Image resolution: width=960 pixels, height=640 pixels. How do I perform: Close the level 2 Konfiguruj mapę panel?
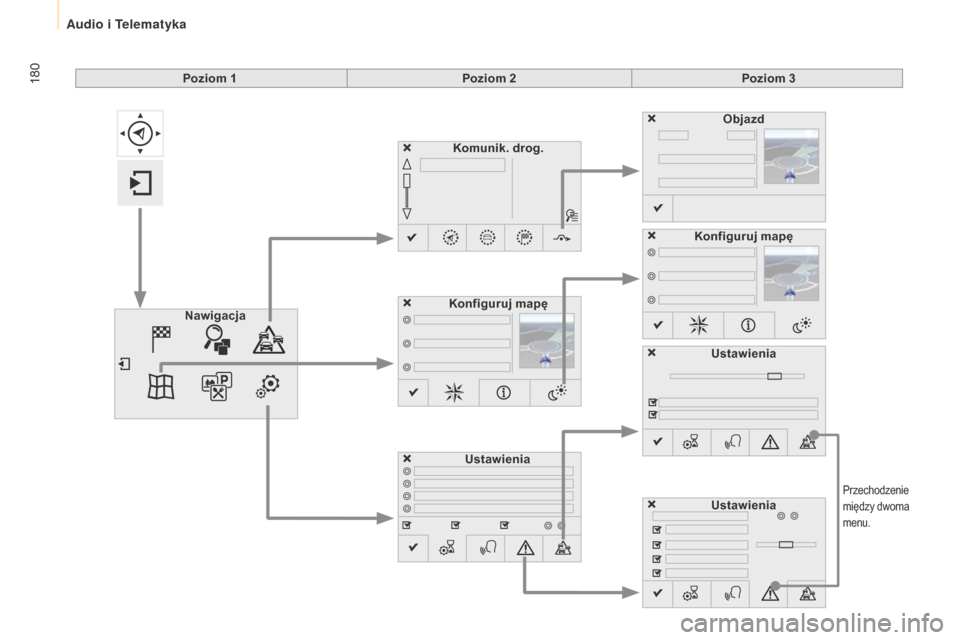[x=407, y=303]
